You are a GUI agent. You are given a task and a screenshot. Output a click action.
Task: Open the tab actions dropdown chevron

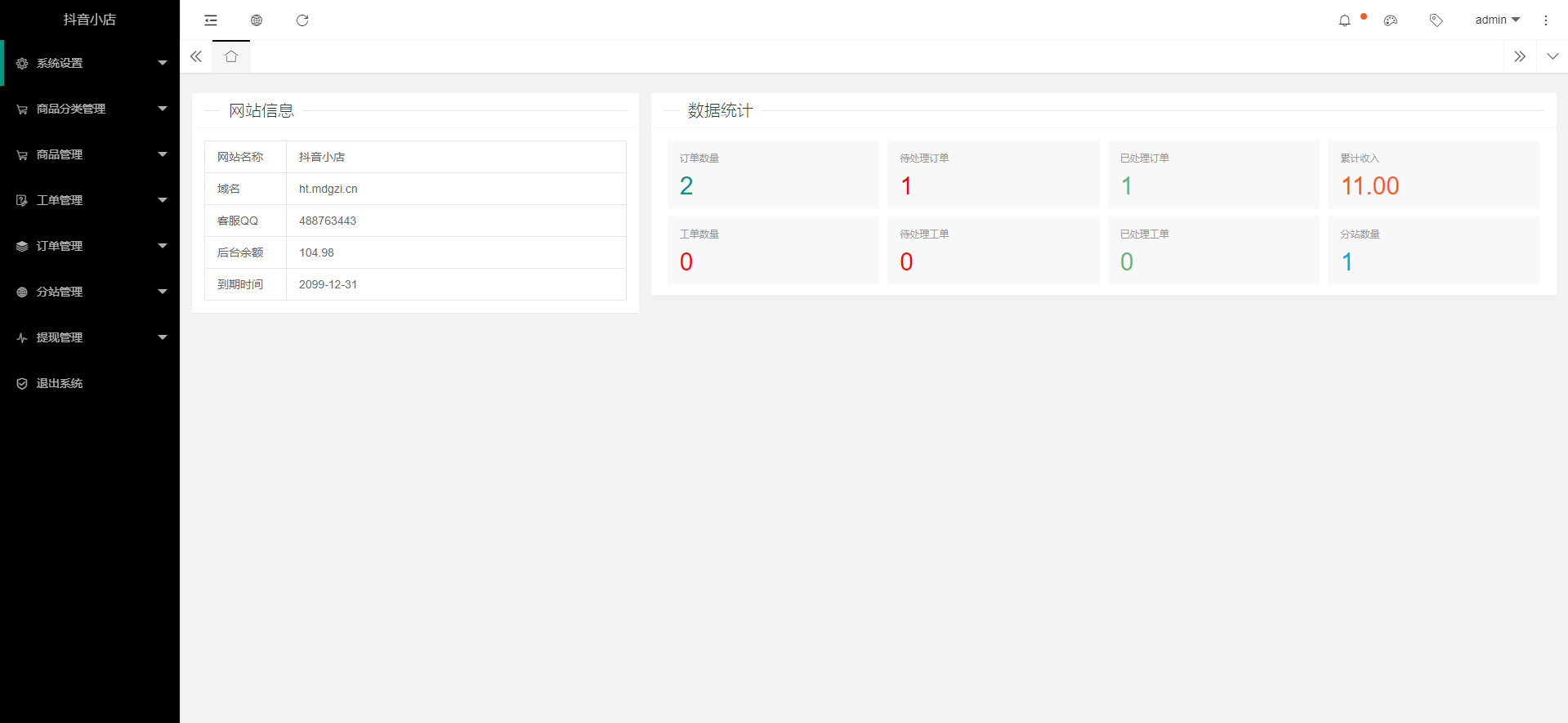(x=1552, y=56)
